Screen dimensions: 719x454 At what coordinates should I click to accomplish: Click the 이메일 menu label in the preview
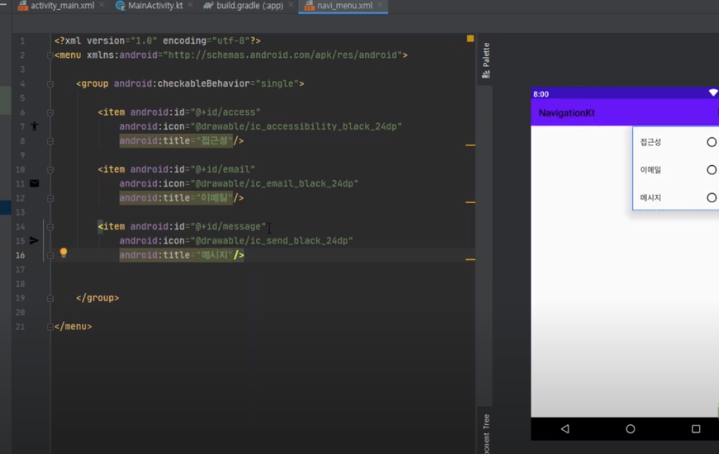click(650, 170)
